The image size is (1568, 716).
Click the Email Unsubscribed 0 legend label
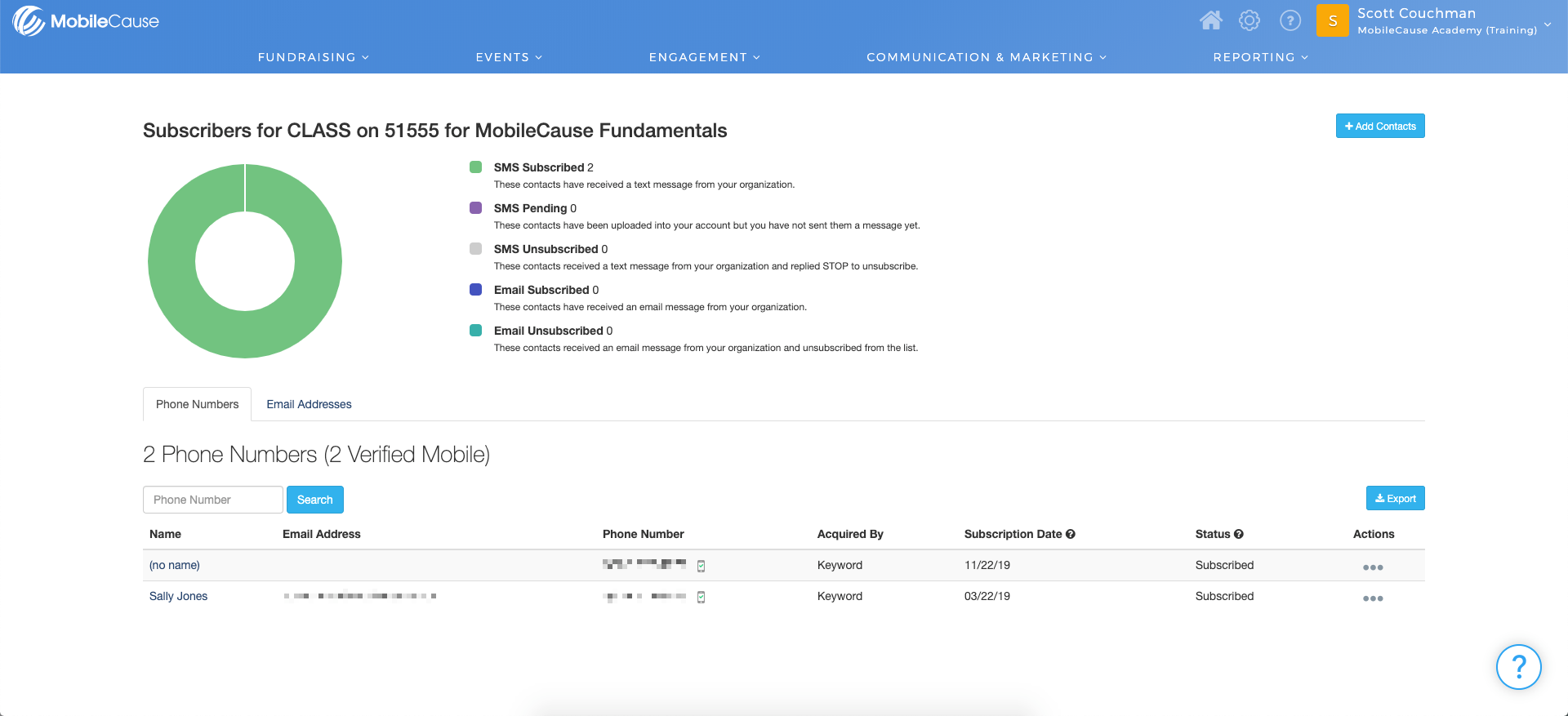coord(553,331)
